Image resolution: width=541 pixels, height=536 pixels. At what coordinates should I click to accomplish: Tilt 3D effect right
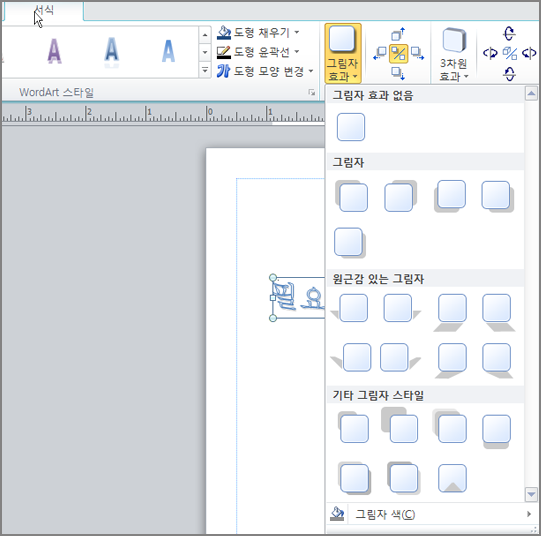click(529, 53)
